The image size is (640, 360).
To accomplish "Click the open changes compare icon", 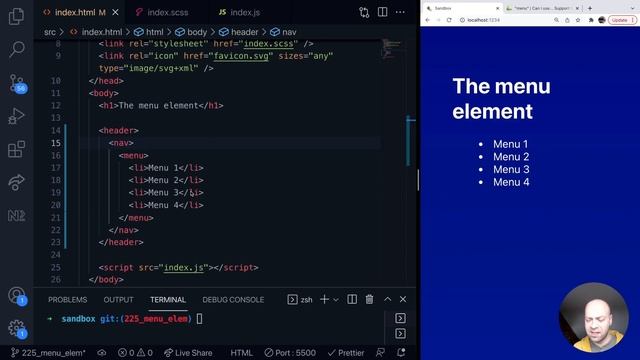I will click(364, 12).
